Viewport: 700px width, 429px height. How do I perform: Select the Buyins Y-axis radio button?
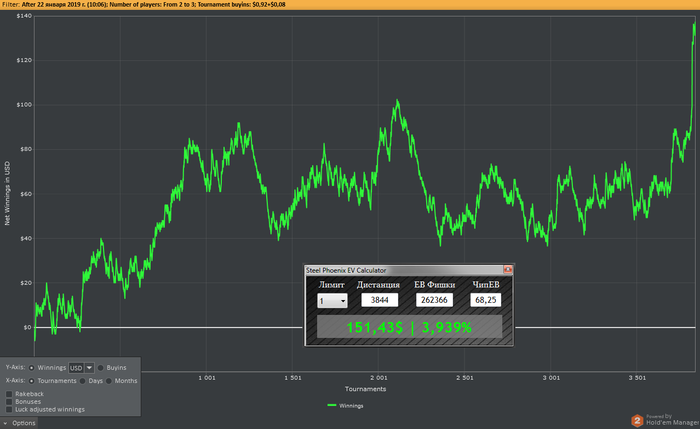[100, 368]
